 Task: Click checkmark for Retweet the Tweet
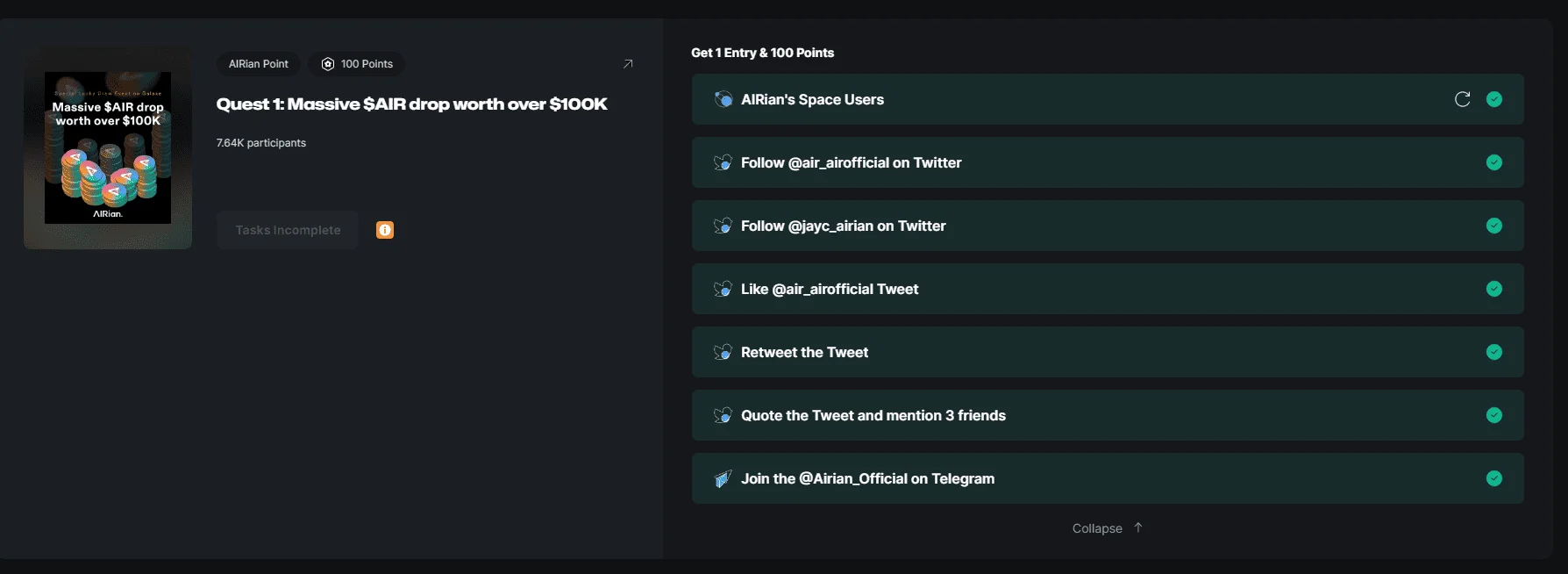coord(1494,352)
